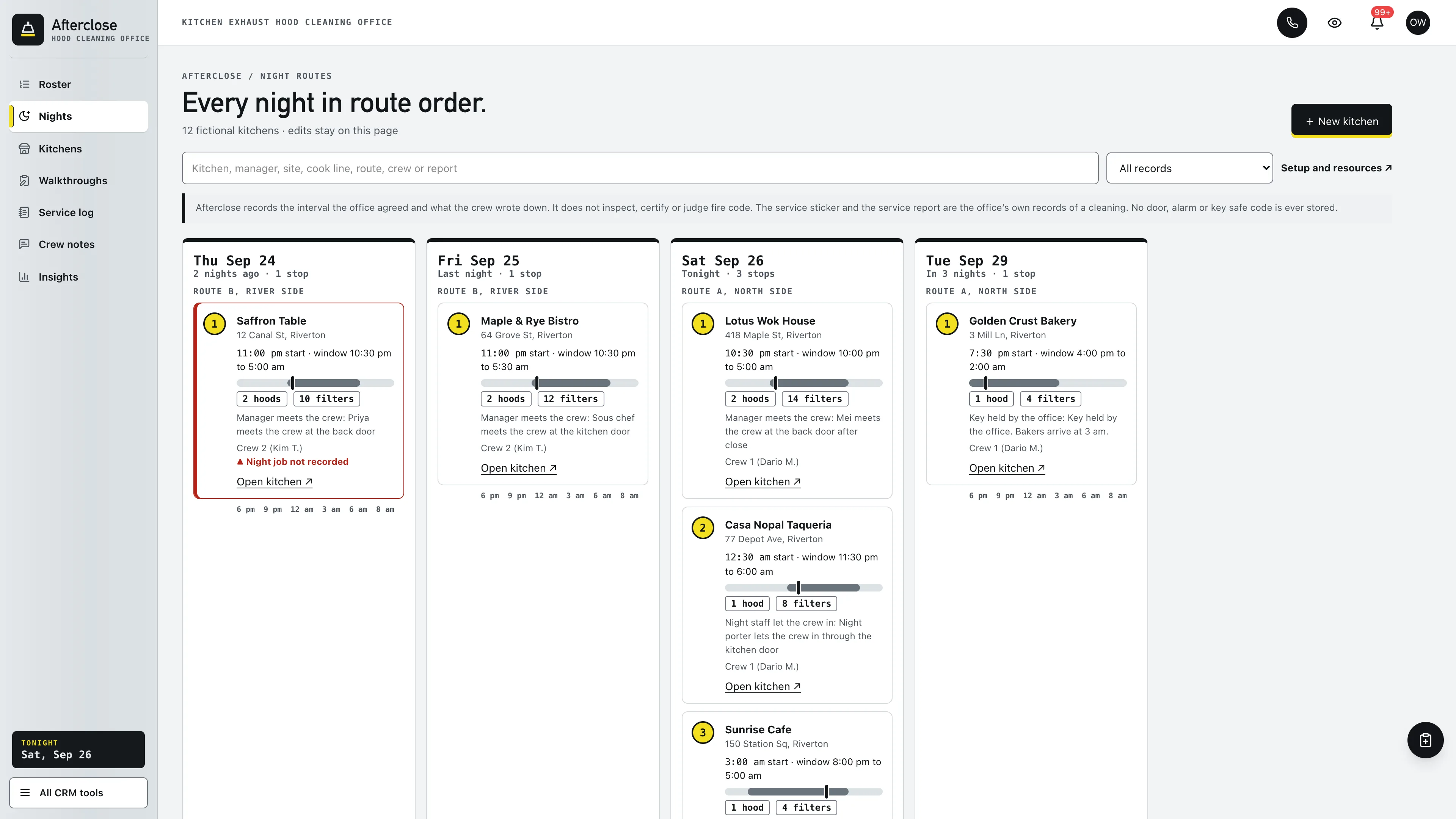Click stop number 3 badge for Sunrise Cafe
Screen dimensions: 1456x819
click(703, 733)
